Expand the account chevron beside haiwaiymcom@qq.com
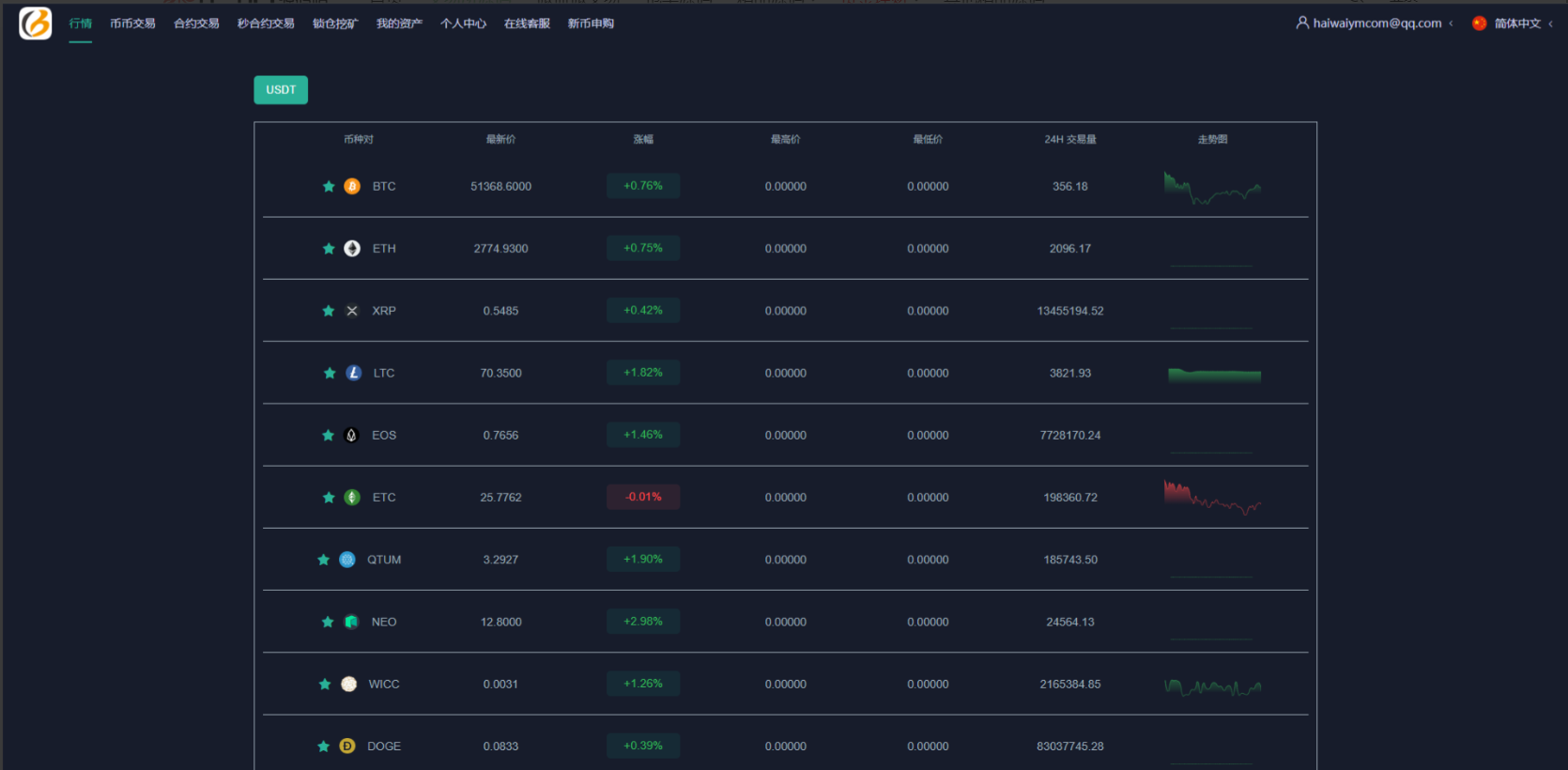1568x770 pixels. click(x=1452, y=23)
